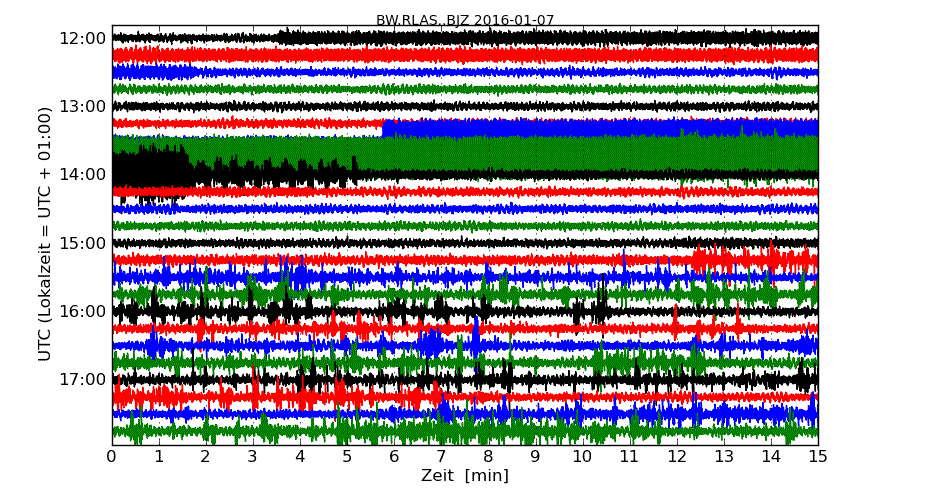
Task: Click the plot title BW.RLAS..BJZ 2016-01-07
Action: 465,20
